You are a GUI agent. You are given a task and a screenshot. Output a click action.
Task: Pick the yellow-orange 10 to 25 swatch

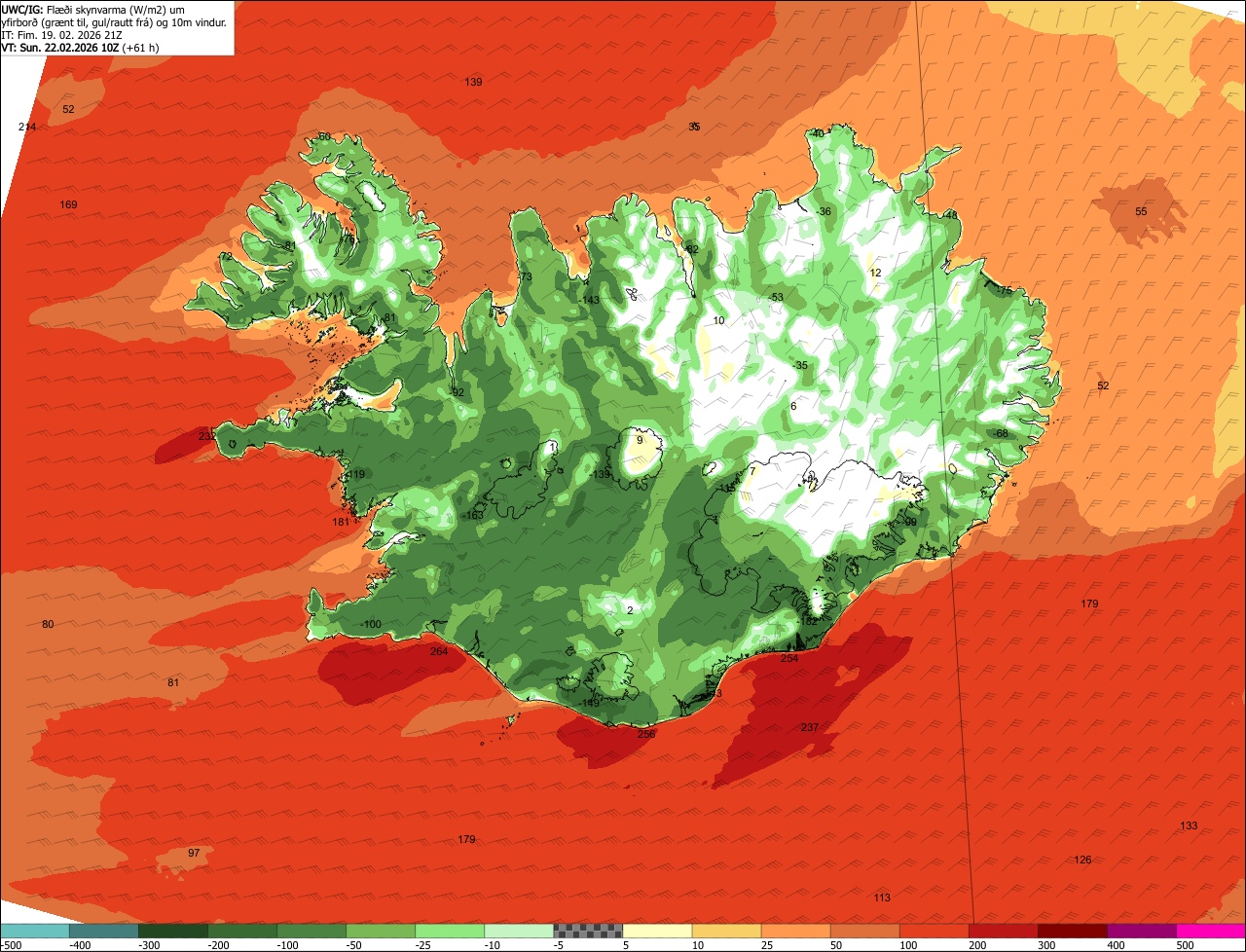726,931
